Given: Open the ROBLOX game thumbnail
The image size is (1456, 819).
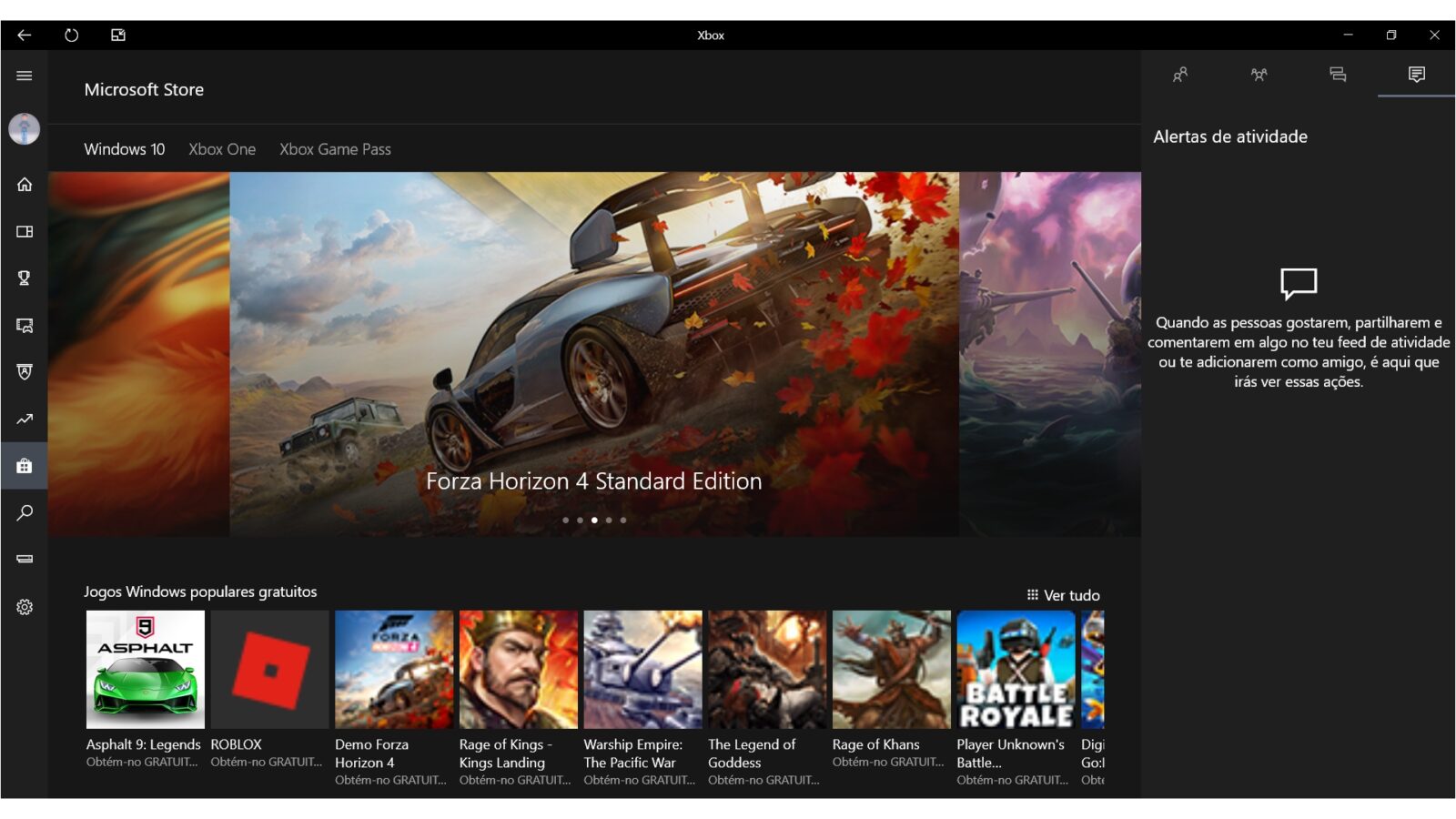Looking at the screenshot, I should (269, 670).
